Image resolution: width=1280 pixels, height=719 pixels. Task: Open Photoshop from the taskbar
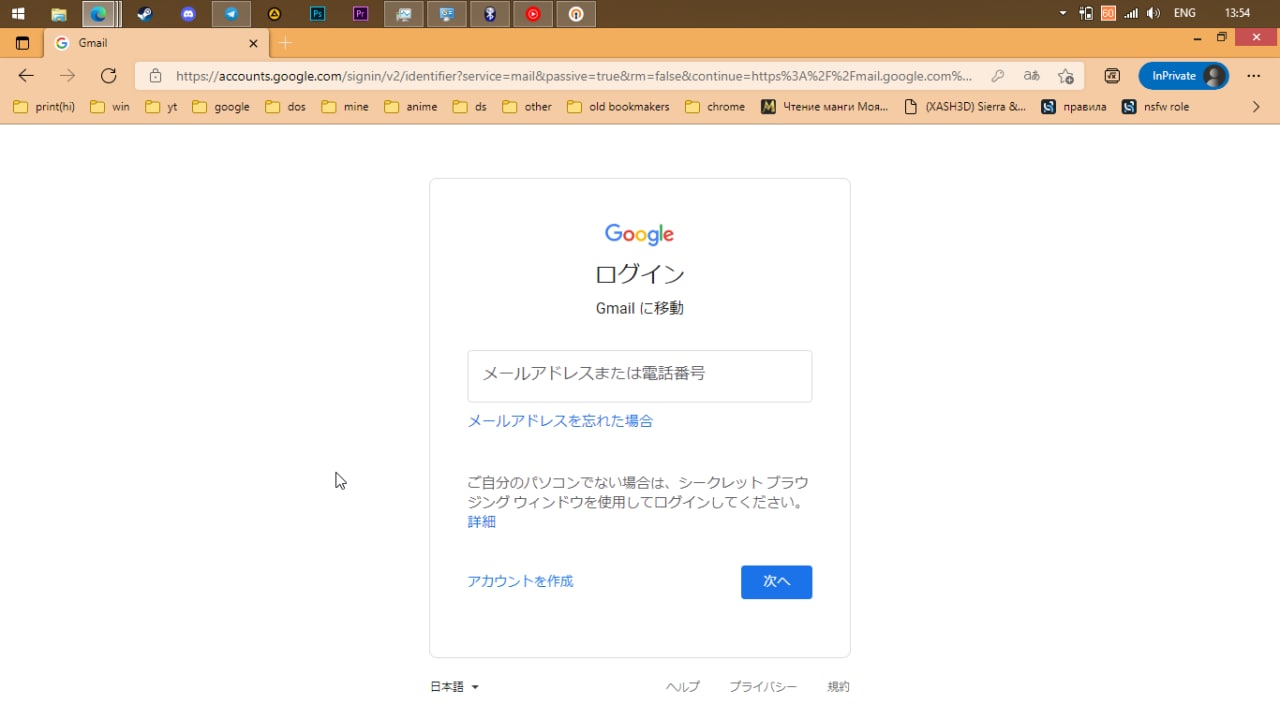tap(318, 14)
